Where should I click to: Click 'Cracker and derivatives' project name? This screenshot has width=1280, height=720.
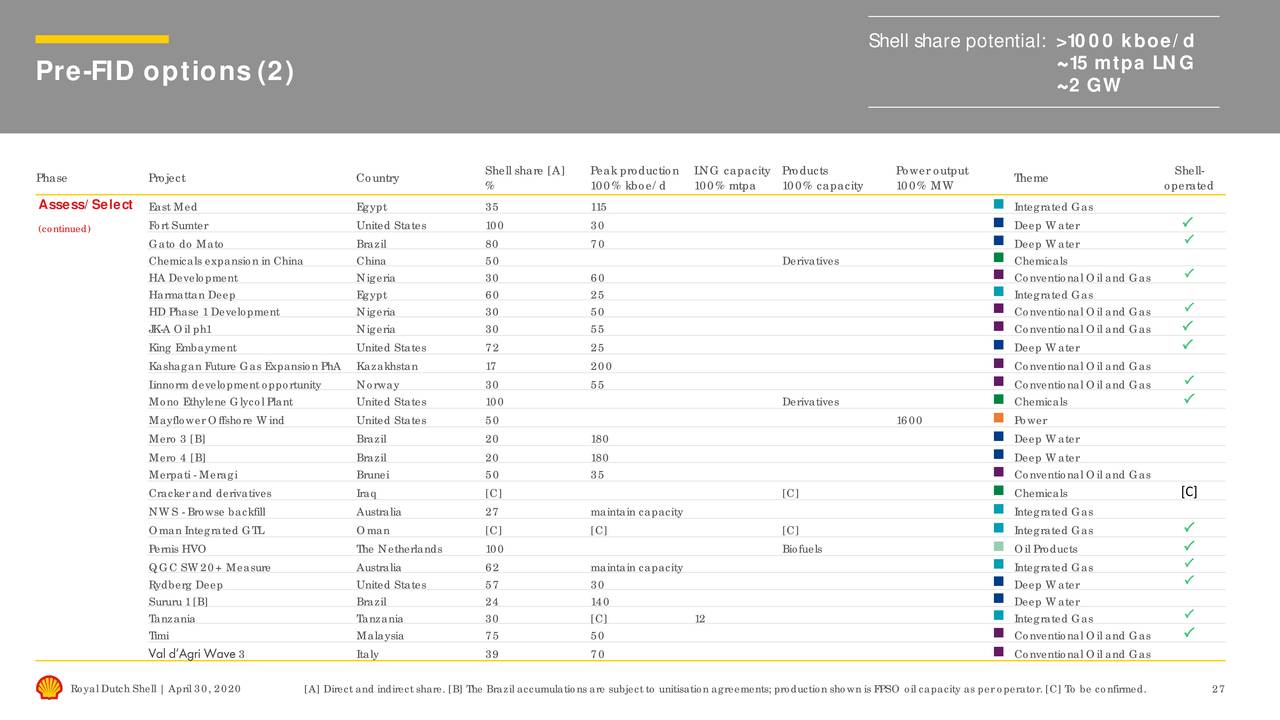210,493
